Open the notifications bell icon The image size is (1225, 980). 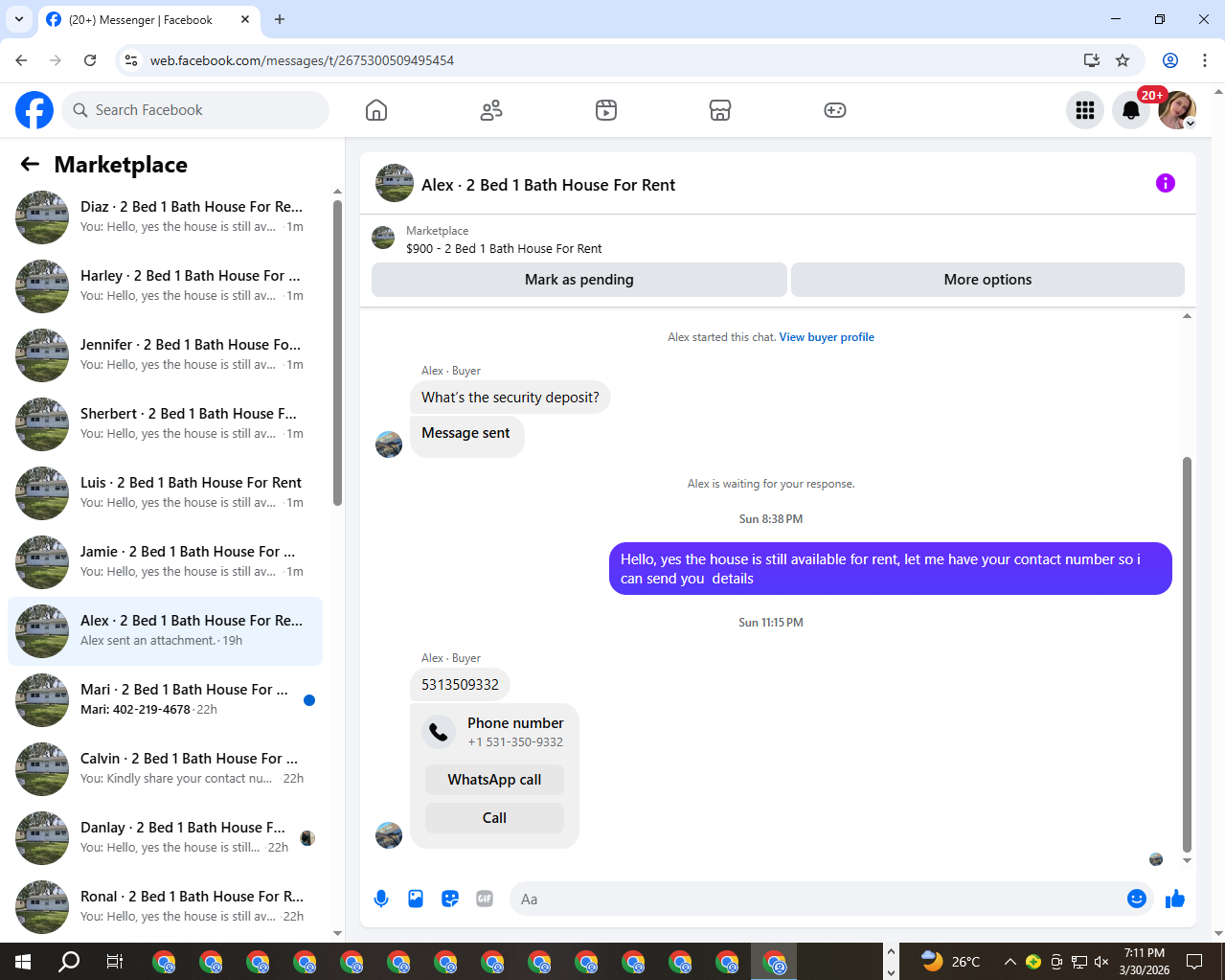pyautogui.click(x=1131, y=110)
